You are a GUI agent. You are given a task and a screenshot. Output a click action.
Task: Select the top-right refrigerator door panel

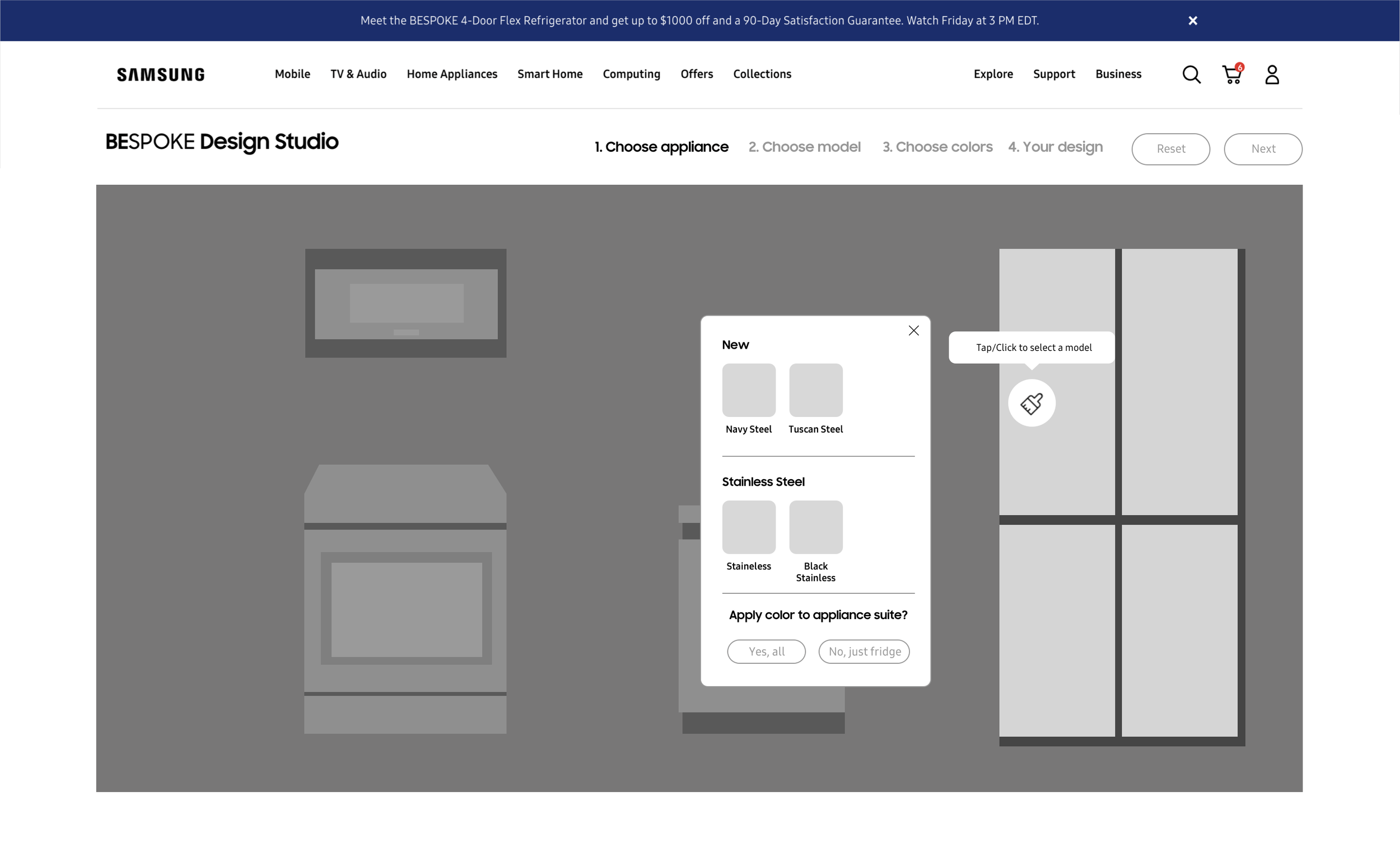pos(1179,381)
